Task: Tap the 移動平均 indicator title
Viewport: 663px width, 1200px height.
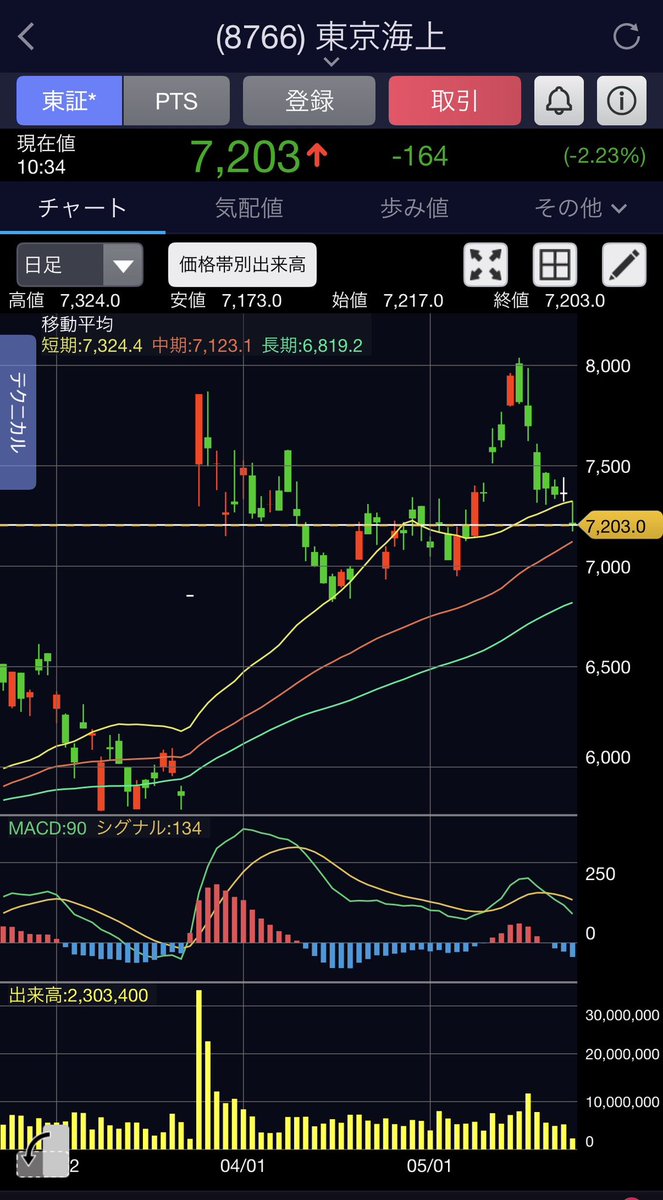Action: tap(77, 324)
